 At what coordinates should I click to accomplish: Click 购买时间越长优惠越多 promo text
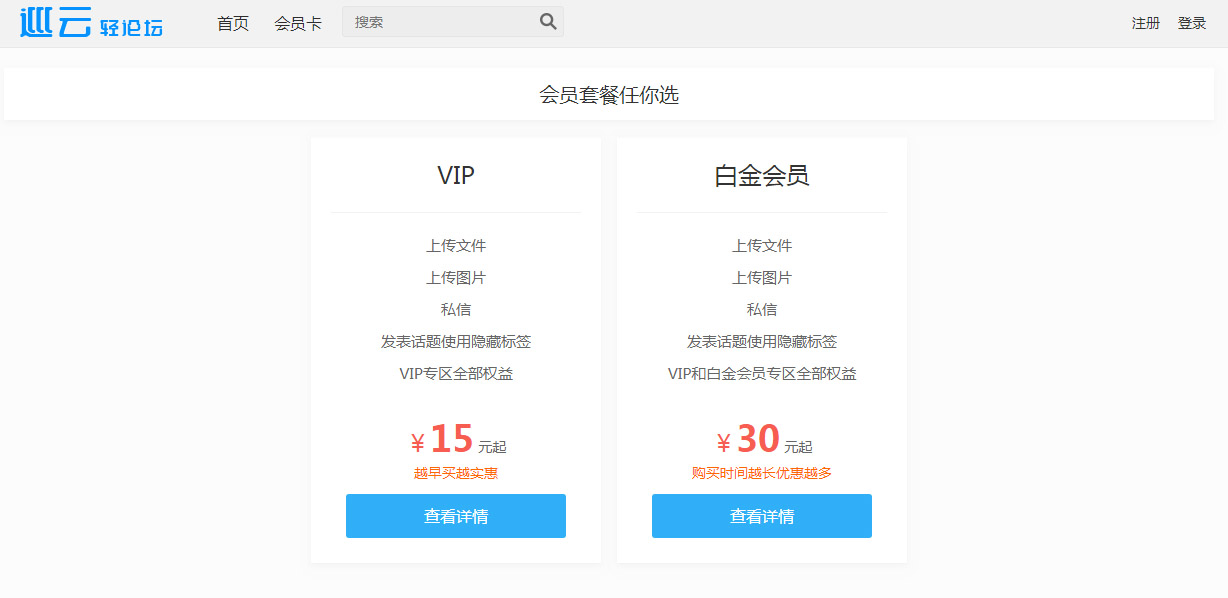click(762, 473)
